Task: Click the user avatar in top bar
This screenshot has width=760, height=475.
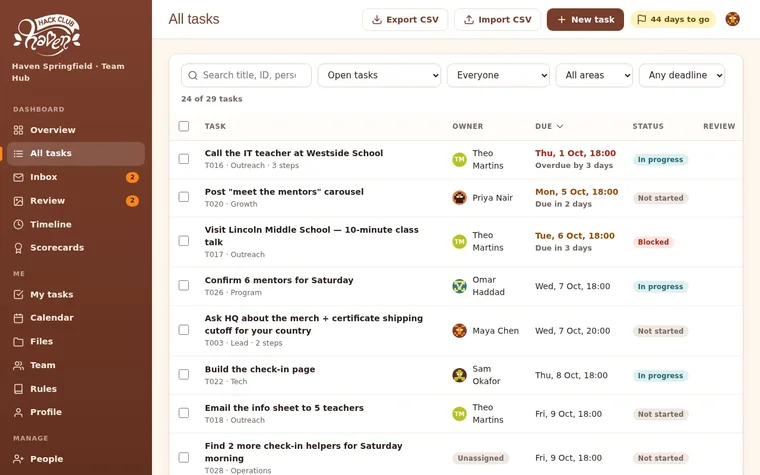Action: pos(732,19)
